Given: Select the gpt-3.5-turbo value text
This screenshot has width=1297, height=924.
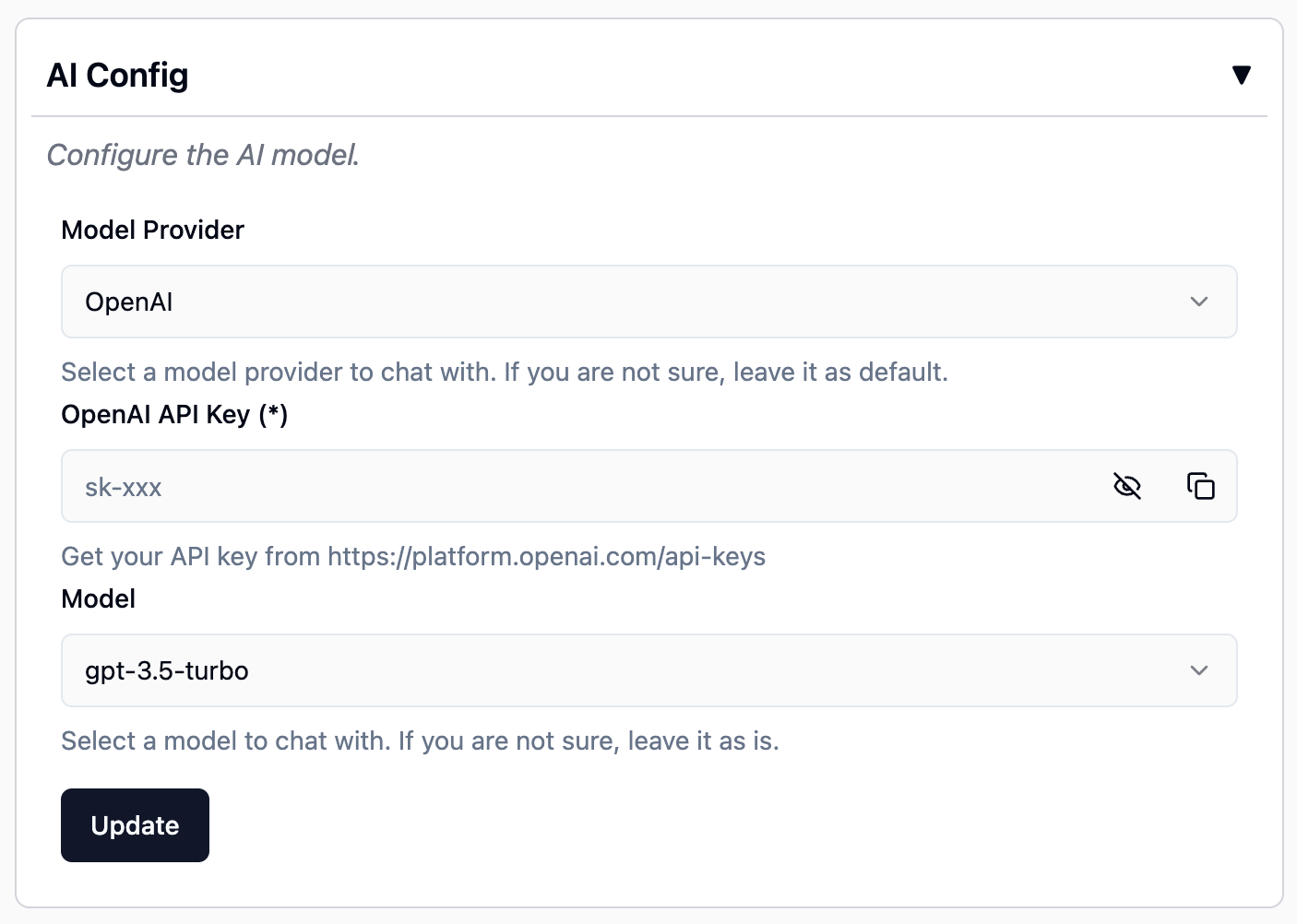Looking at the screenshot, I should coord(167,671).
